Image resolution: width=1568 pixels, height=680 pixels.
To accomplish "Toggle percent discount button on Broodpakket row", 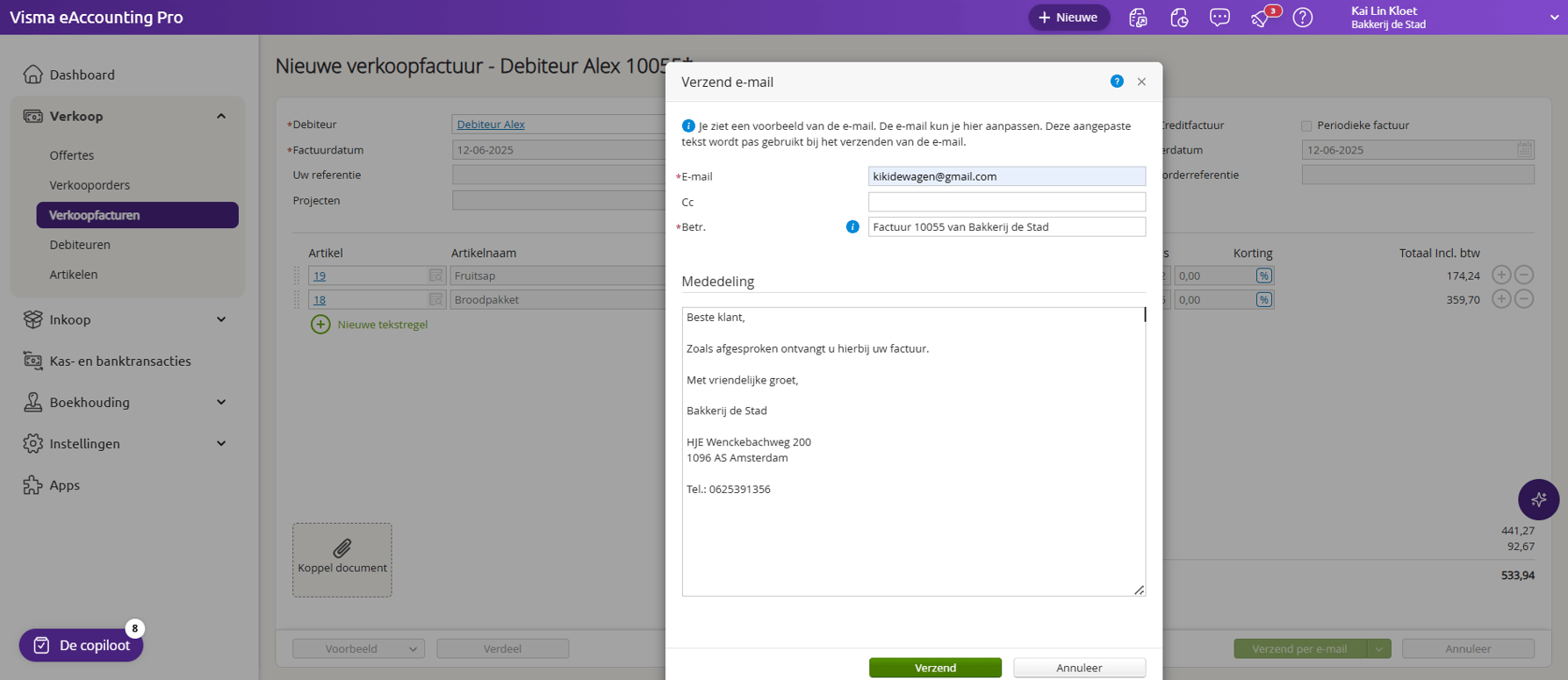I will 1263,300.
